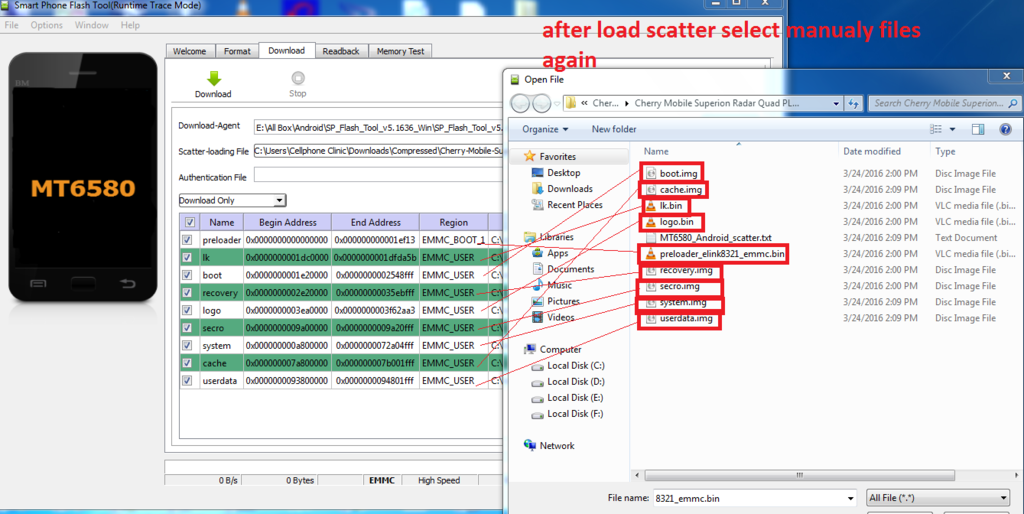1024x514 pixels.
Task: Click the Network icon in navigation pane
Action: click(530, 446)
